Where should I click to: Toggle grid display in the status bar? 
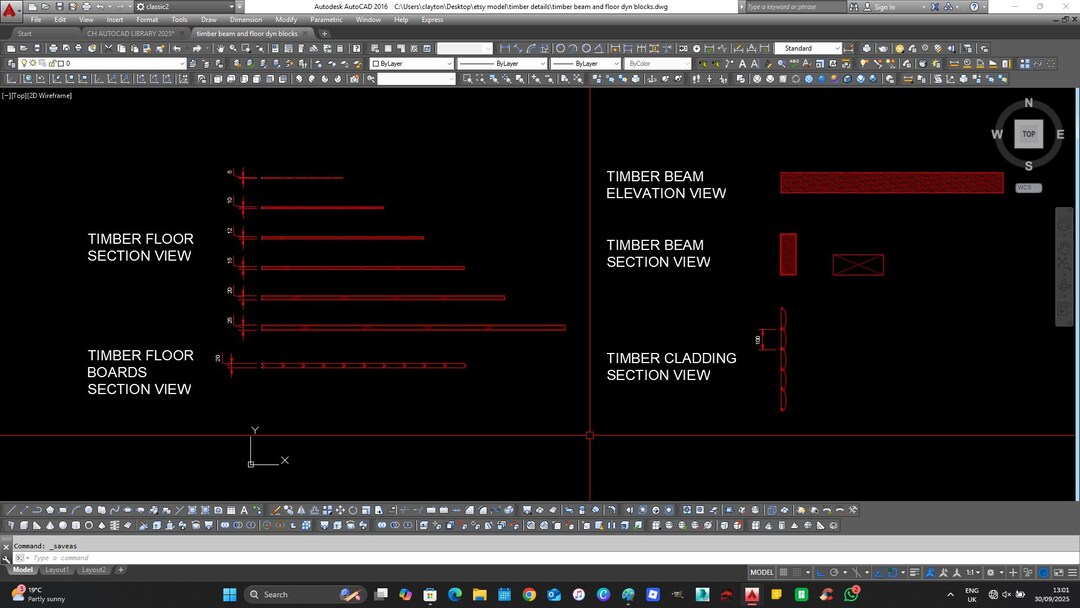click(x=786, y=571)
